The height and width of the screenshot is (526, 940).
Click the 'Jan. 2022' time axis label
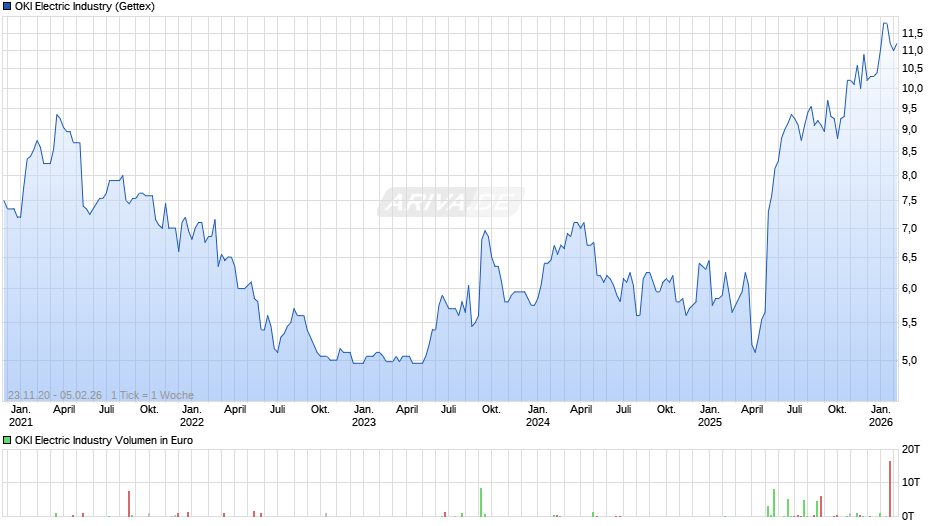[192, 416]
